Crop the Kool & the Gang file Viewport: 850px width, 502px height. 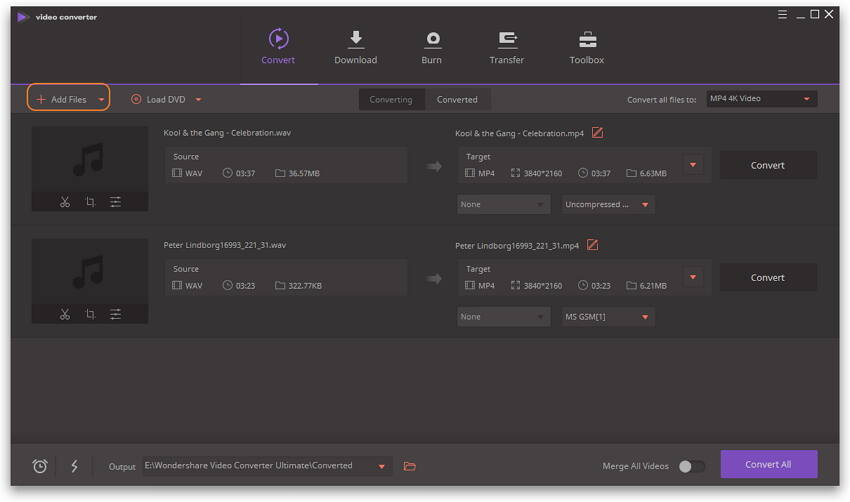tap(91, 202)
